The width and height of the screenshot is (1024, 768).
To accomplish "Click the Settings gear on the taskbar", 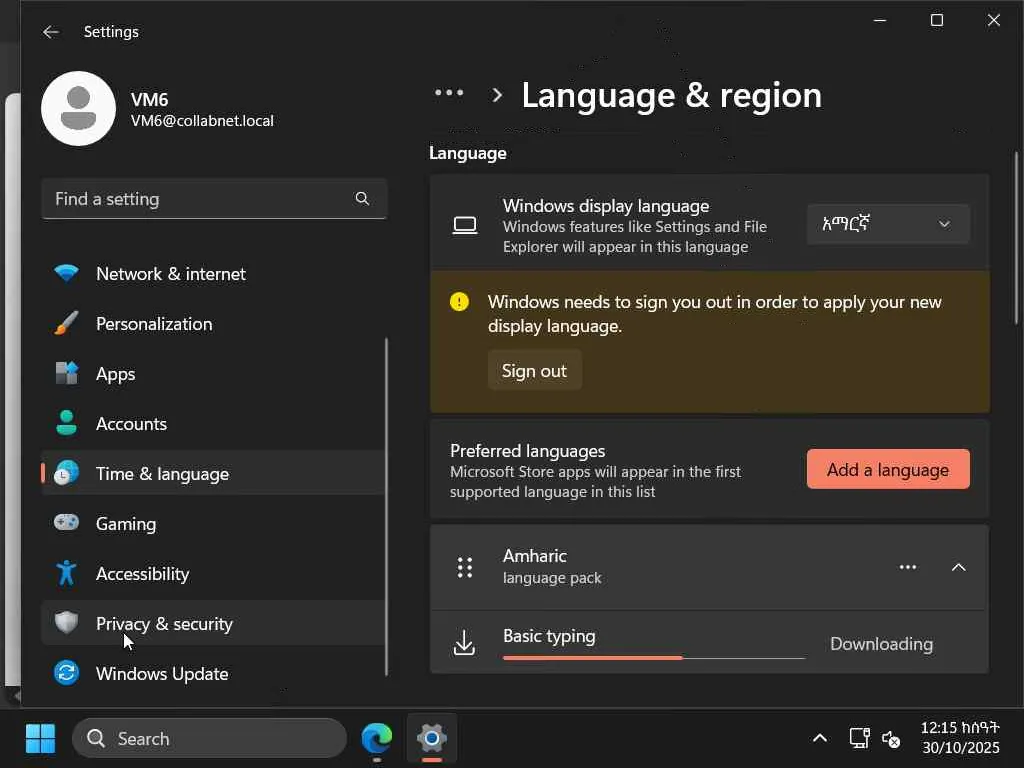I will pos(432,739).
